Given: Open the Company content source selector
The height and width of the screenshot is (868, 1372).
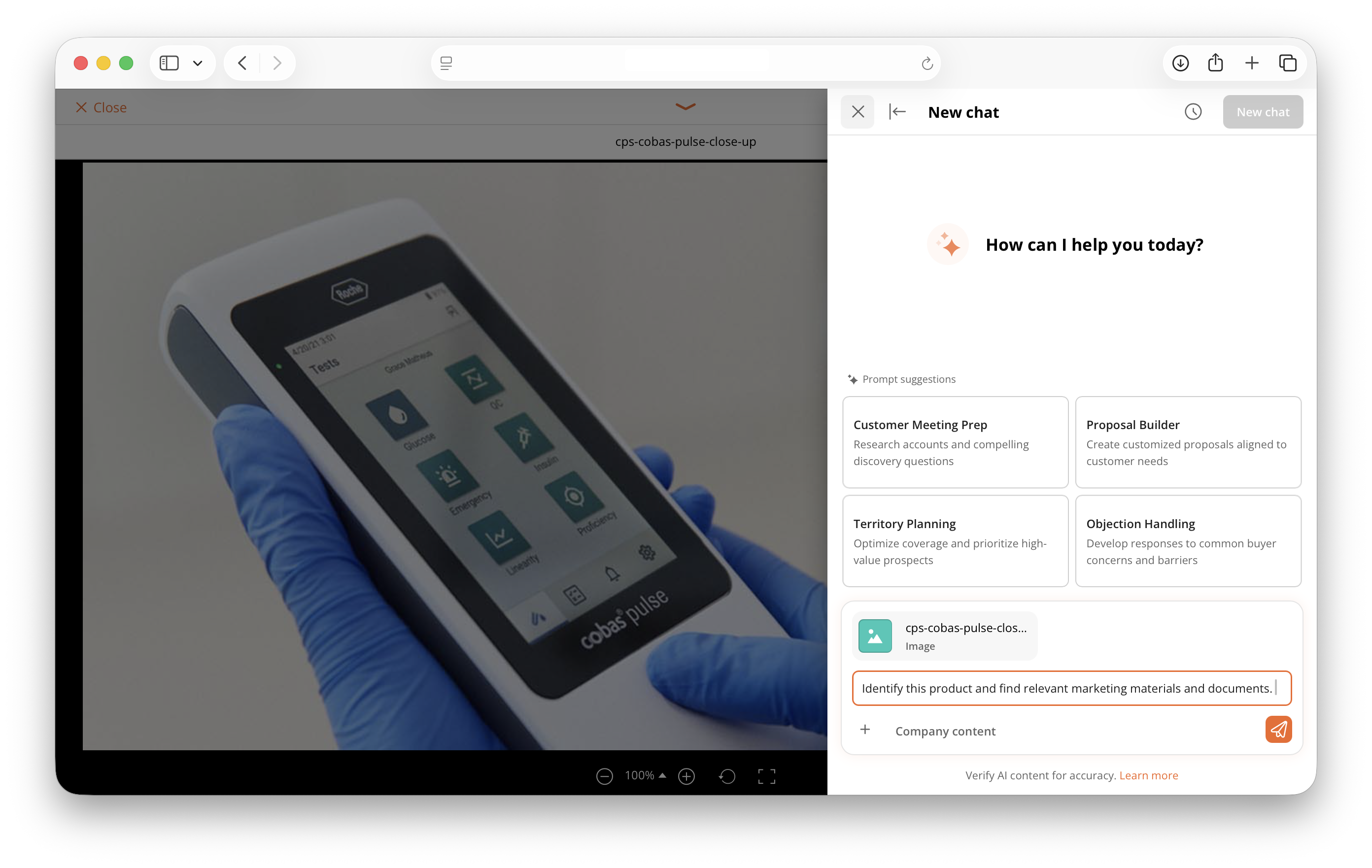Looking at the screenshot, I should [945, 732].
